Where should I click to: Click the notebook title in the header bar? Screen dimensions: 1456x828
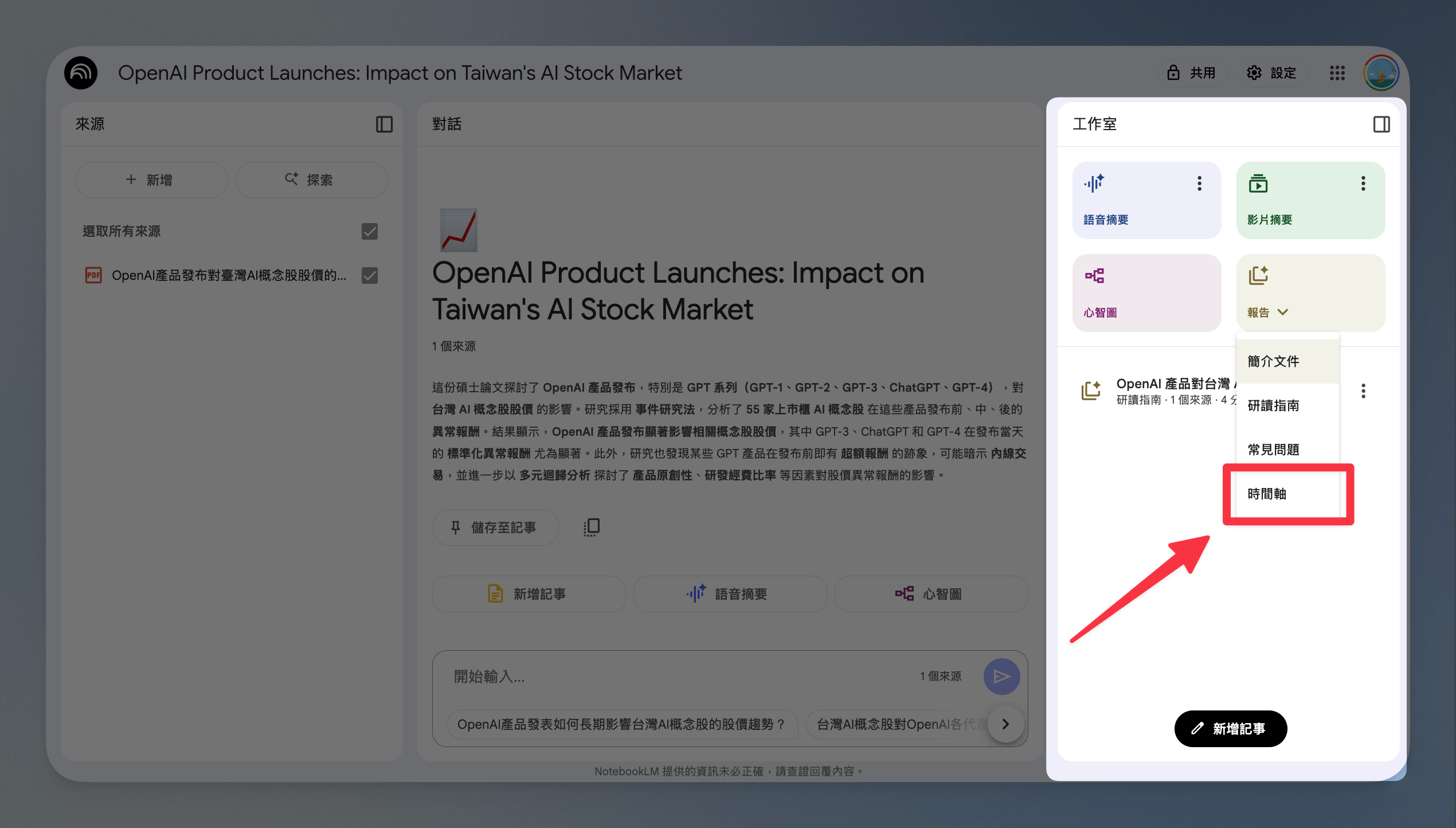coord(400,73)
